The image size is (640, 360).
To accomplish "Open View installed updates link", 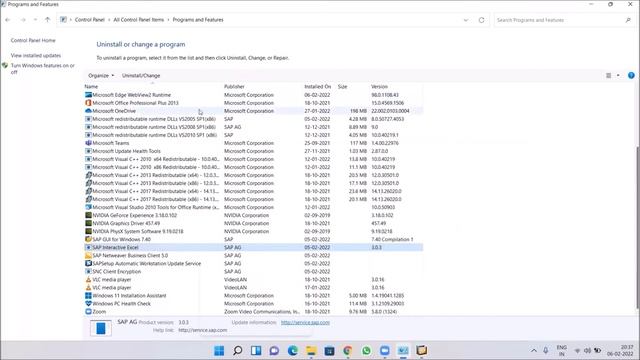I will (x=36, y=56).
